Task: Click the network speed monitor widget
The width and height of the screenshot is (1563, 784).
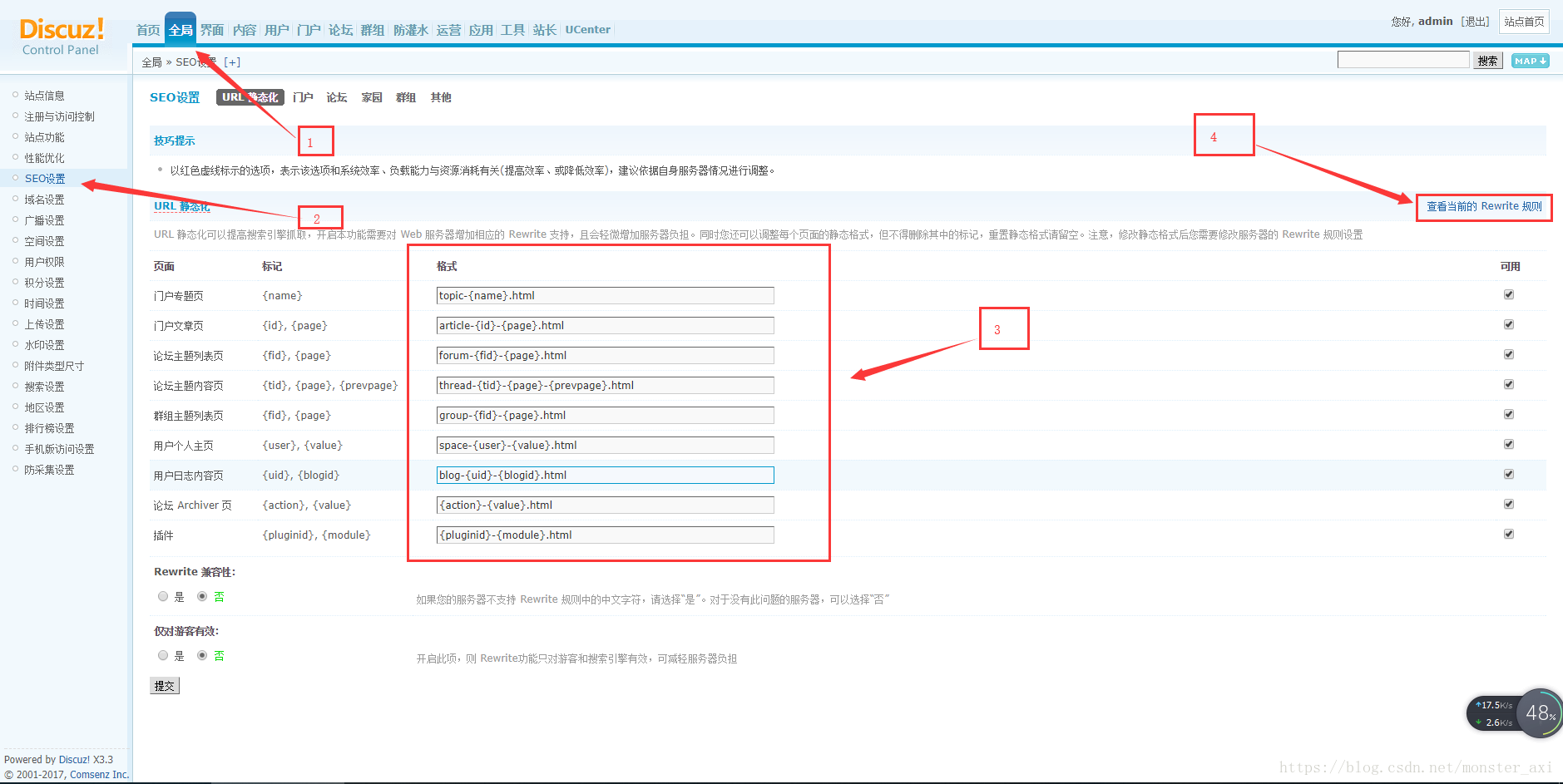Action: click(x=1514, y=713)
